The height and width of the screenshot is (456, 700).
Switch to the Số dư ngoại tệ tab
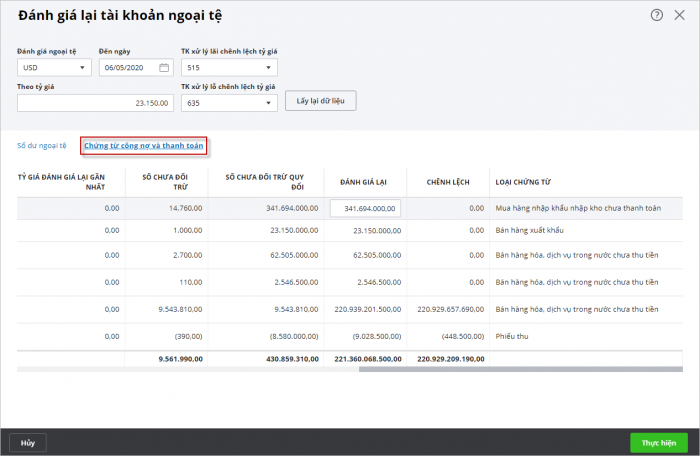[x=42, y=146]
